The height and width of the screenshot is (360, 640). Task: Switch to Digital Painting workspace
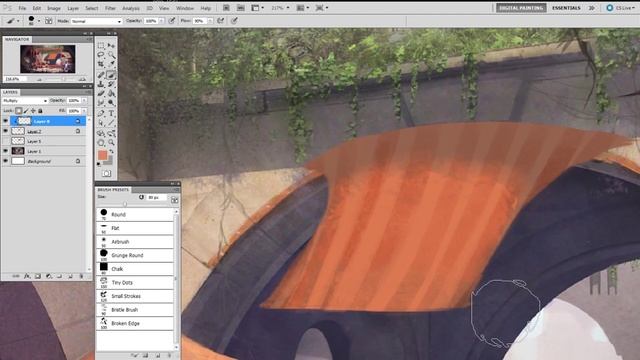[521, 8]
